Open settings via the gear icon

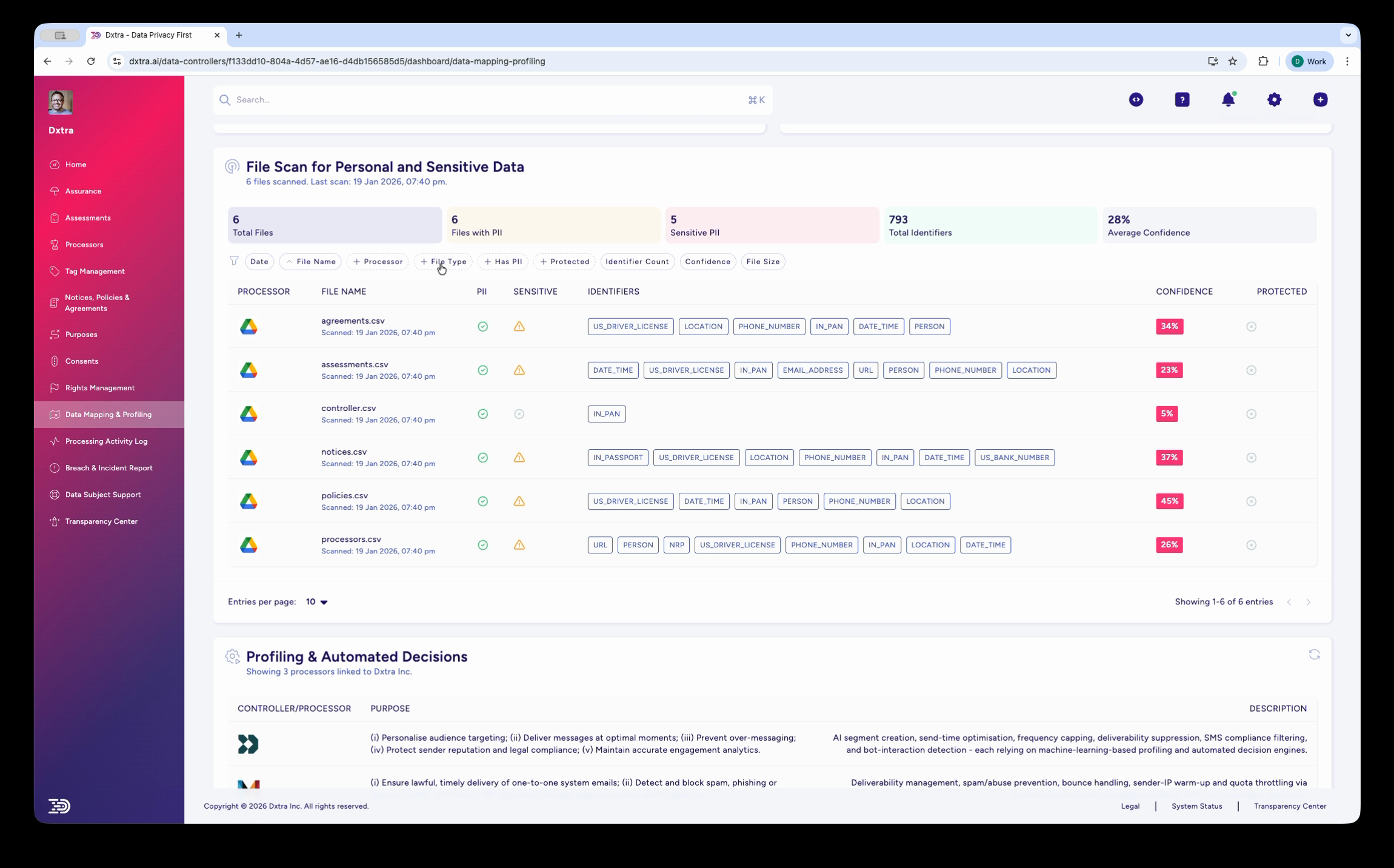(1274, 99)
